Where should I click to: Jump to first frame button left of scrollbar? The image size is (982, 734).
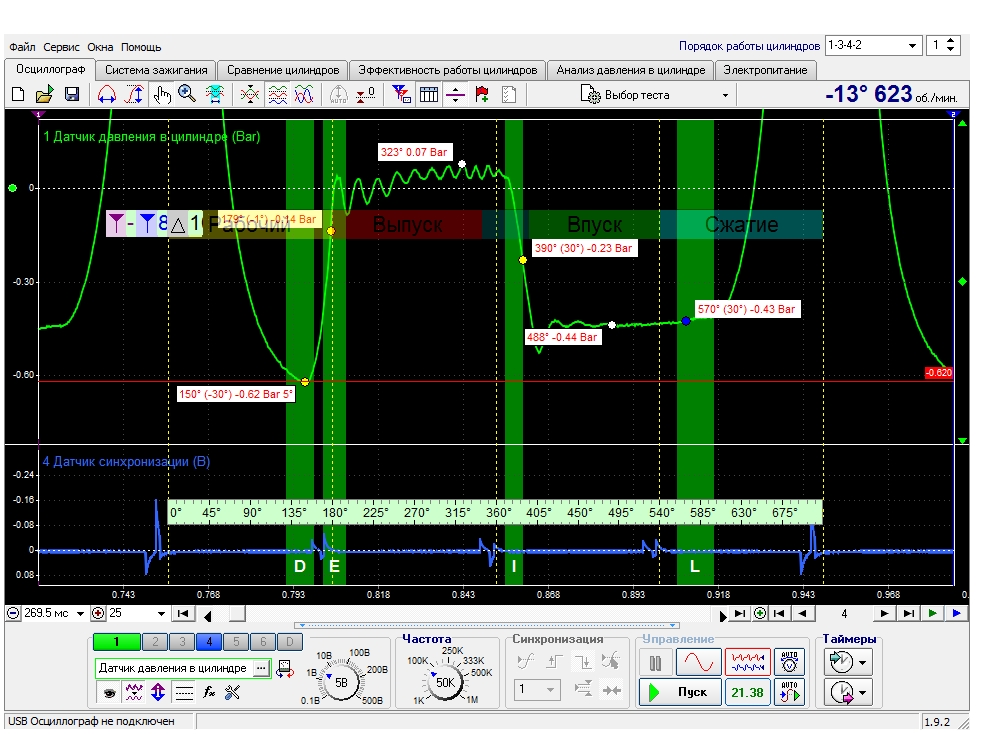183,614
